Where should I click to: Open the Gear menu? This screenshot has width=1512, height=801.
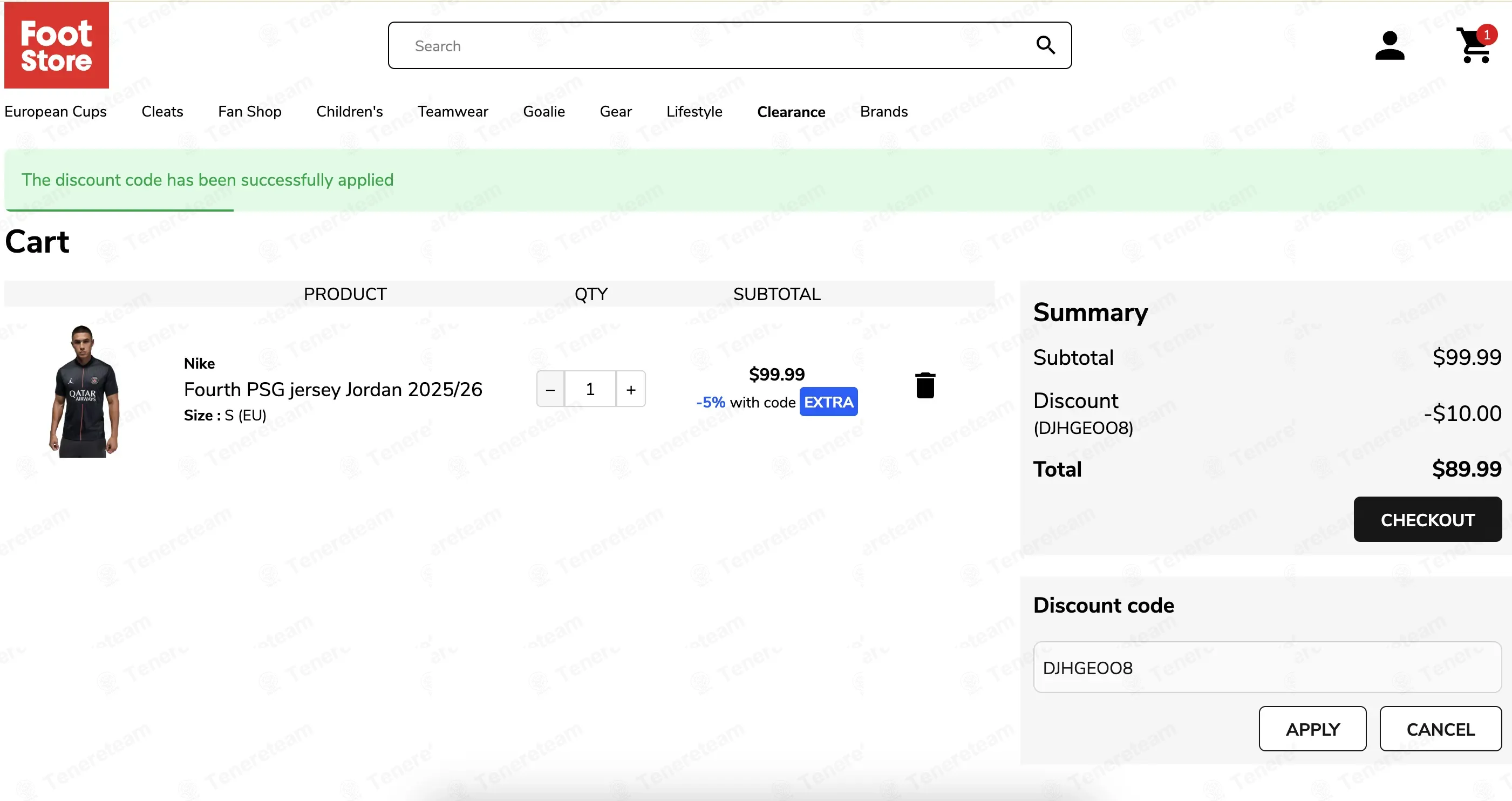click(616, 112)
